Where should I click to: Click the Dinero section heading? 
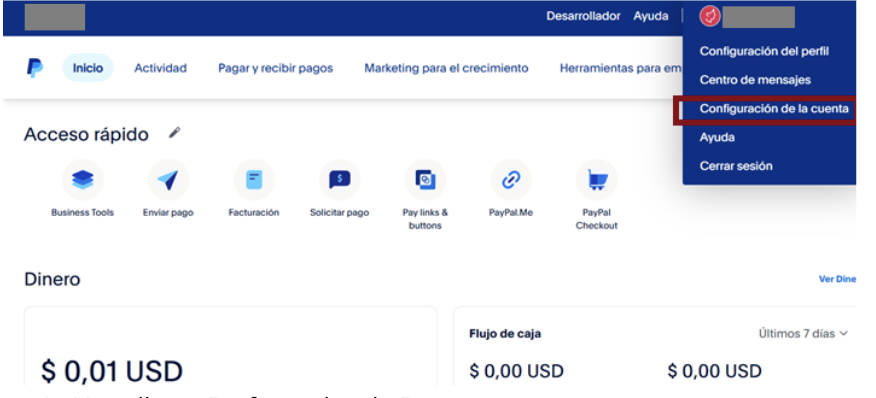click(52, 279)
